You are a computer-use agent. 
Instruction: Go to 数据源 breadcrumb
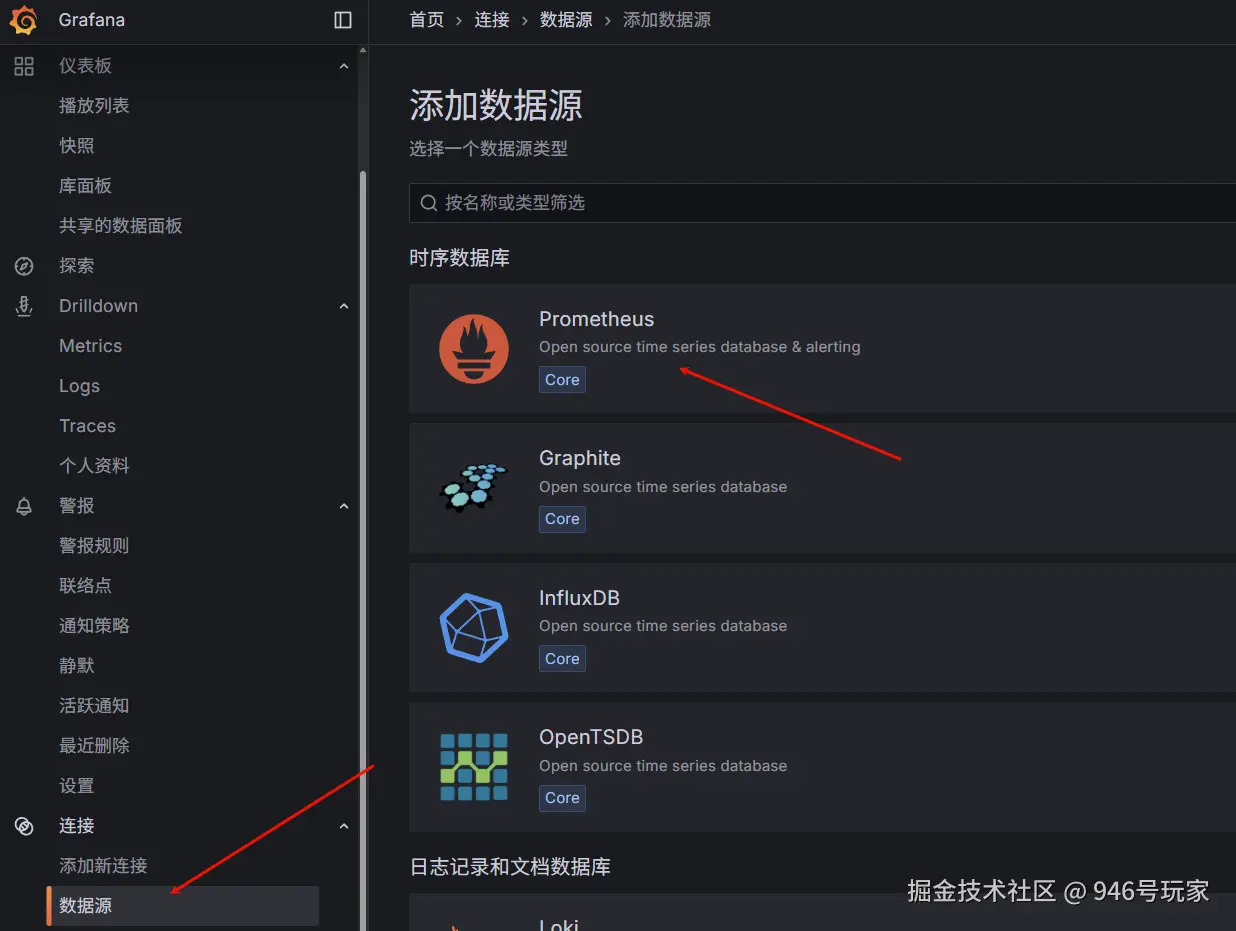pos(566,20)
